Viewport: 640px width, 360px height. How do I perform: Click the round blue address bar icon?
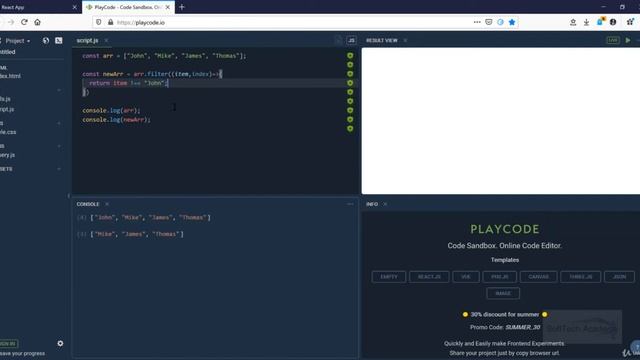pos(500,22)
